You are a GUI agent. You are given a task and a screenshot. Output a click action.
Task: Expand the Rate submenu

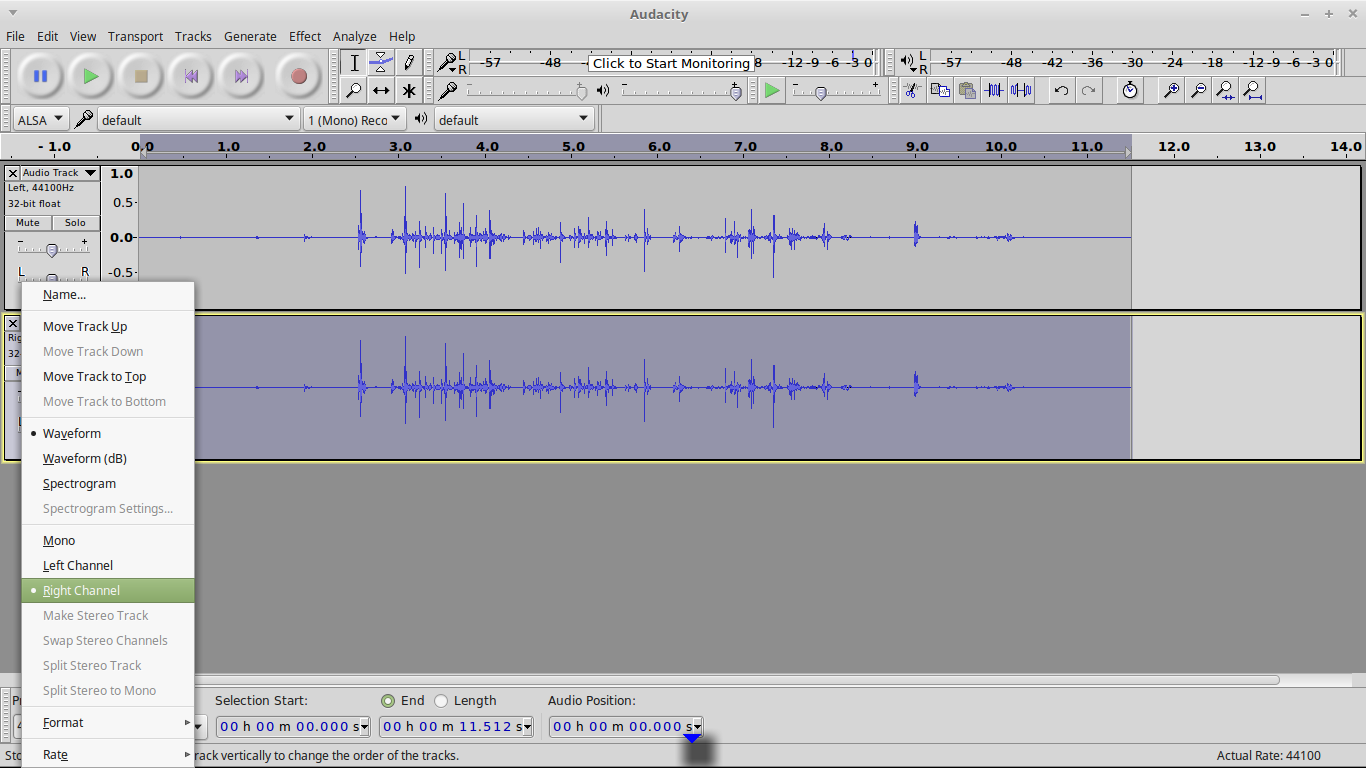[108, 754]
